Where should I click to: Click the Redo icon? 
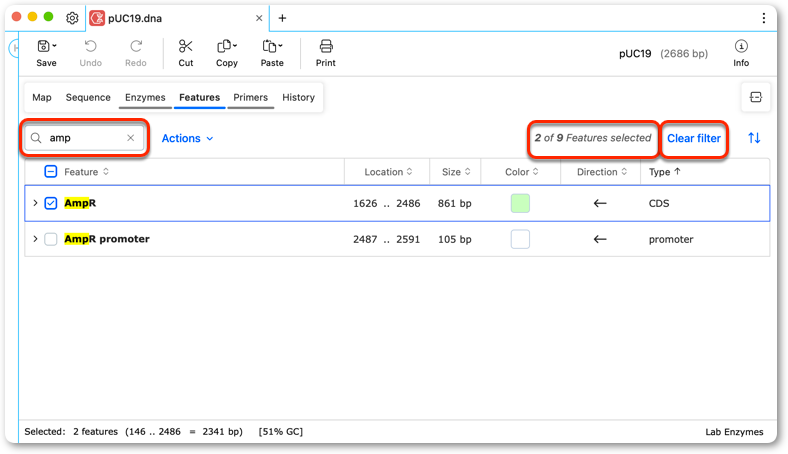[136, 46]
